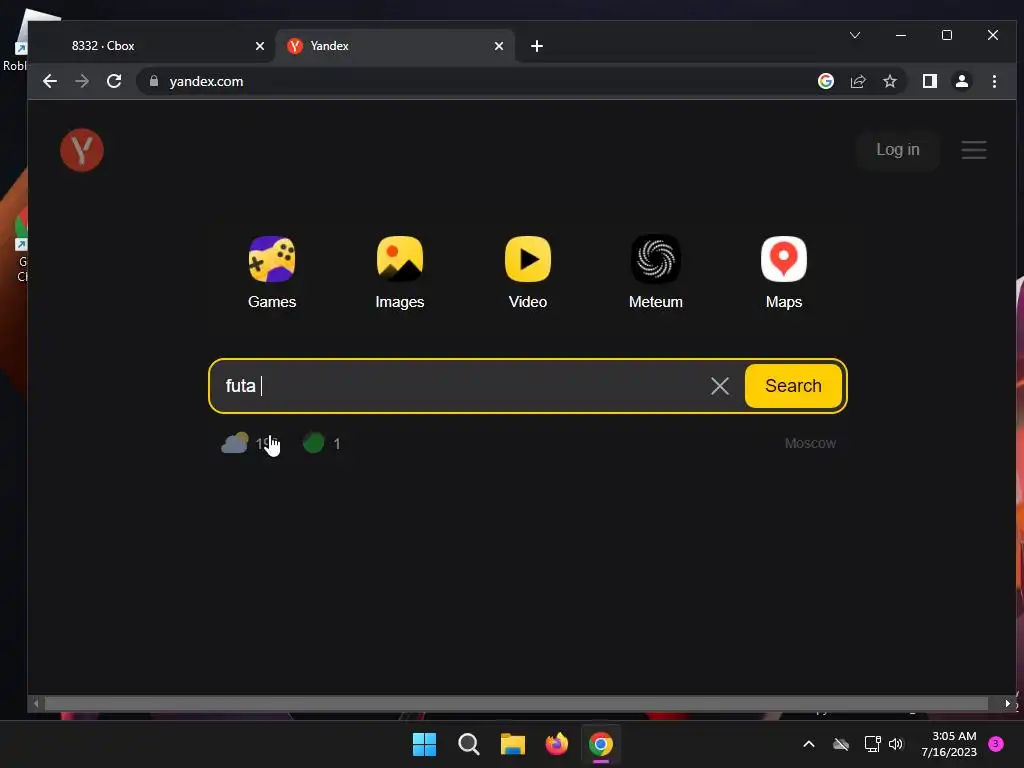The width and height of the screenshot is (1024, 768).
Task: Open the Windows Start menu
Action: 424,744
